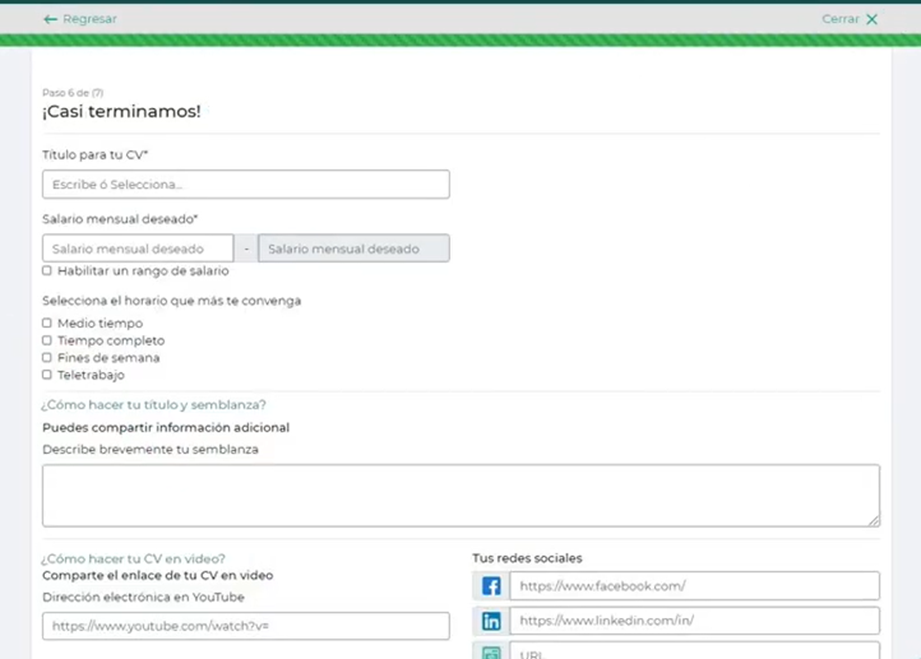The height and width of the screenshot is (659, 921).
Task: Select the Fines de semana checkbox
Action: [x=47, y=357]
